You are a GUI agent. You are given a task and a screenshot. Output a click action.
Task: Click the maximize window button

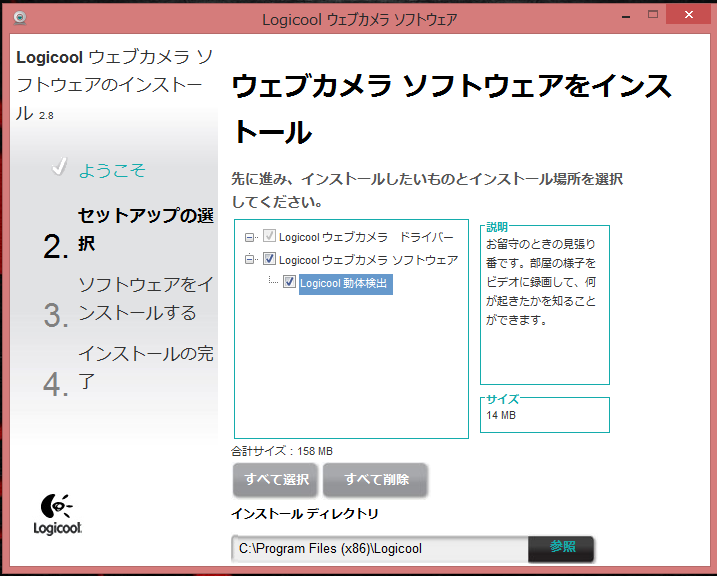pyautogui.click(x=653, y=15)
